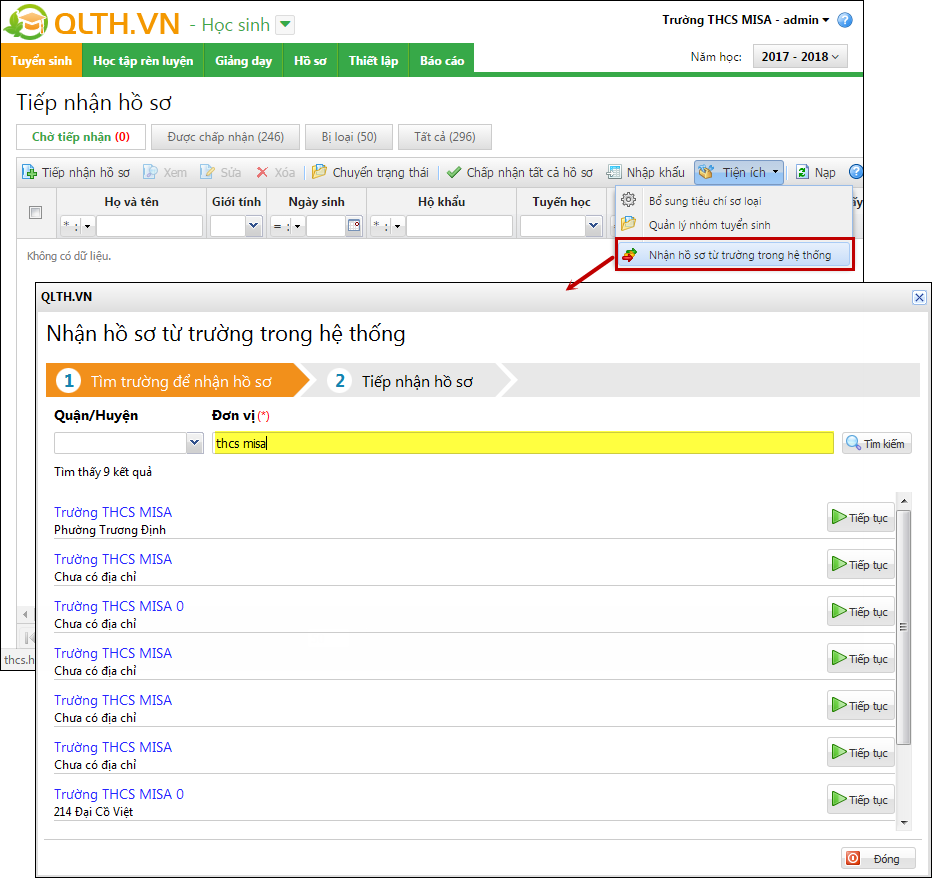Click the arrows icon for Nhận hồ sơ từ trường
The image size is (934, 884).
pos(629,255)
